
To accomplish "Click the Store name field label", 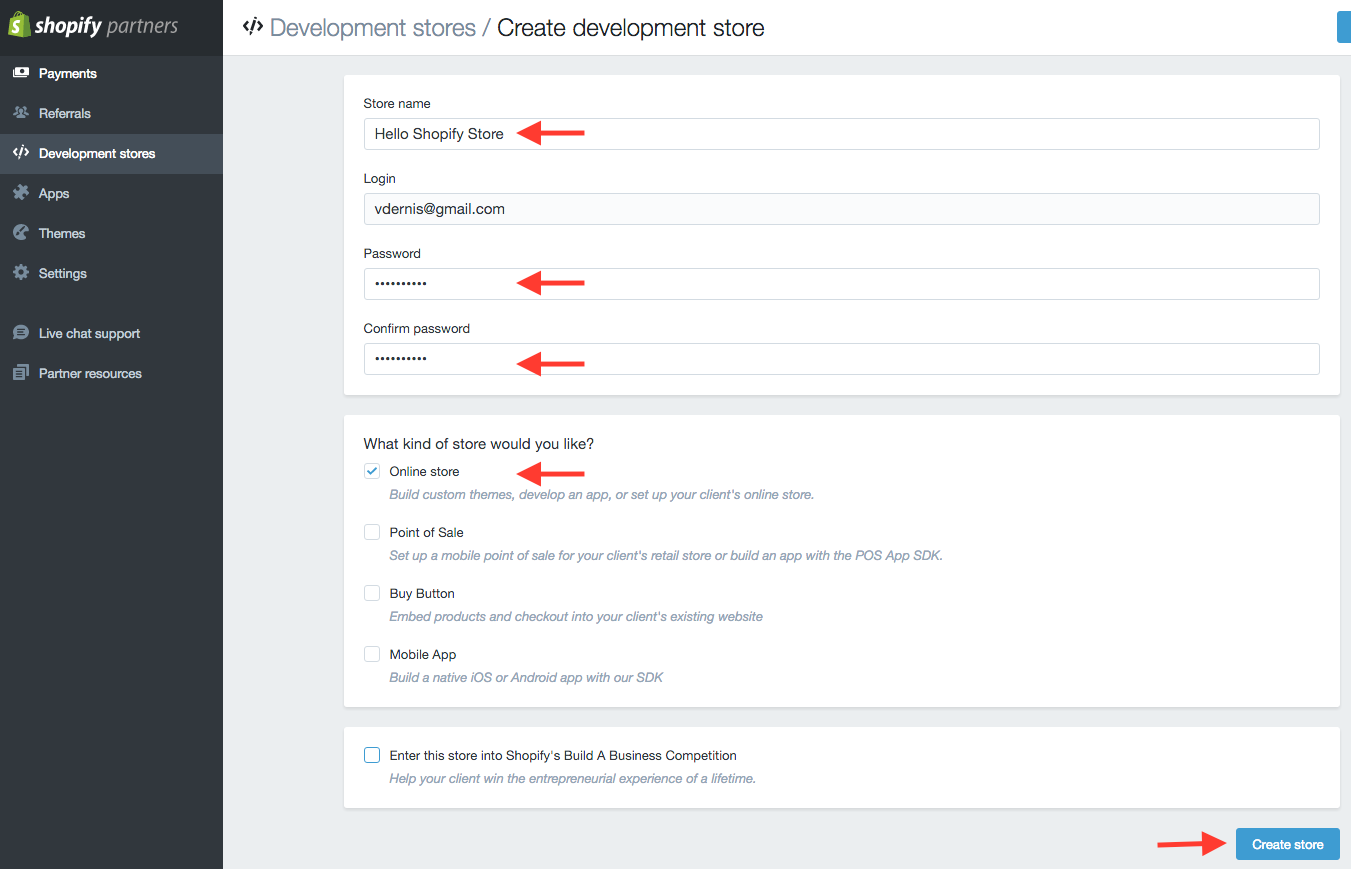I will [397, 103].
